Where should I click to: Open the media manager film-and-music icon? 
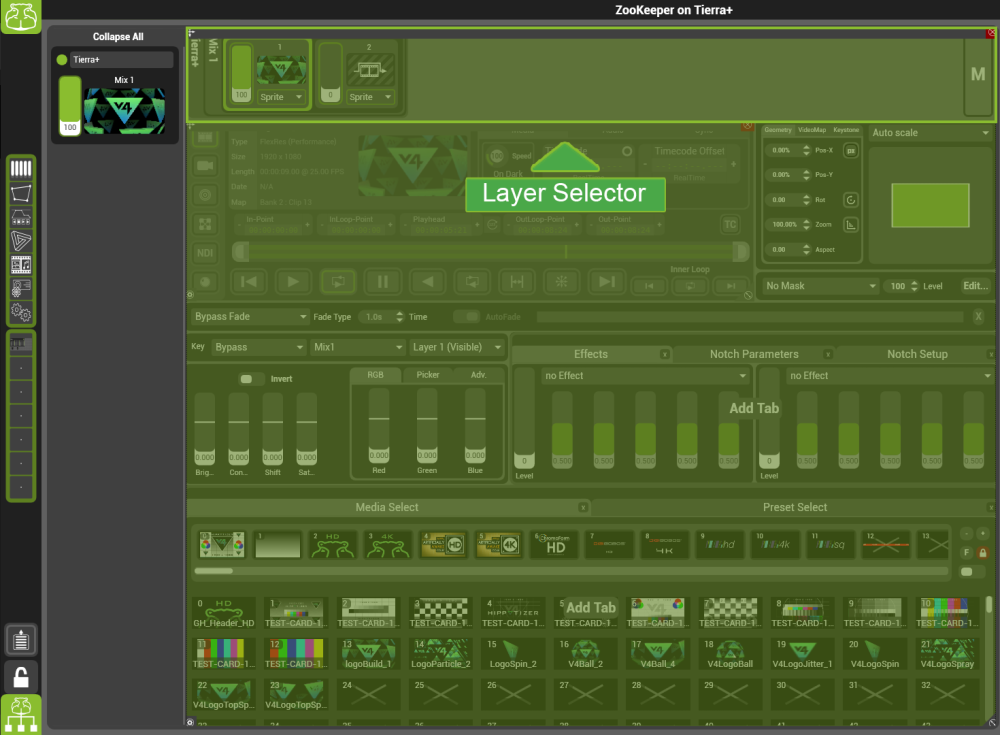pyautogui.click(x=20, y=264)
